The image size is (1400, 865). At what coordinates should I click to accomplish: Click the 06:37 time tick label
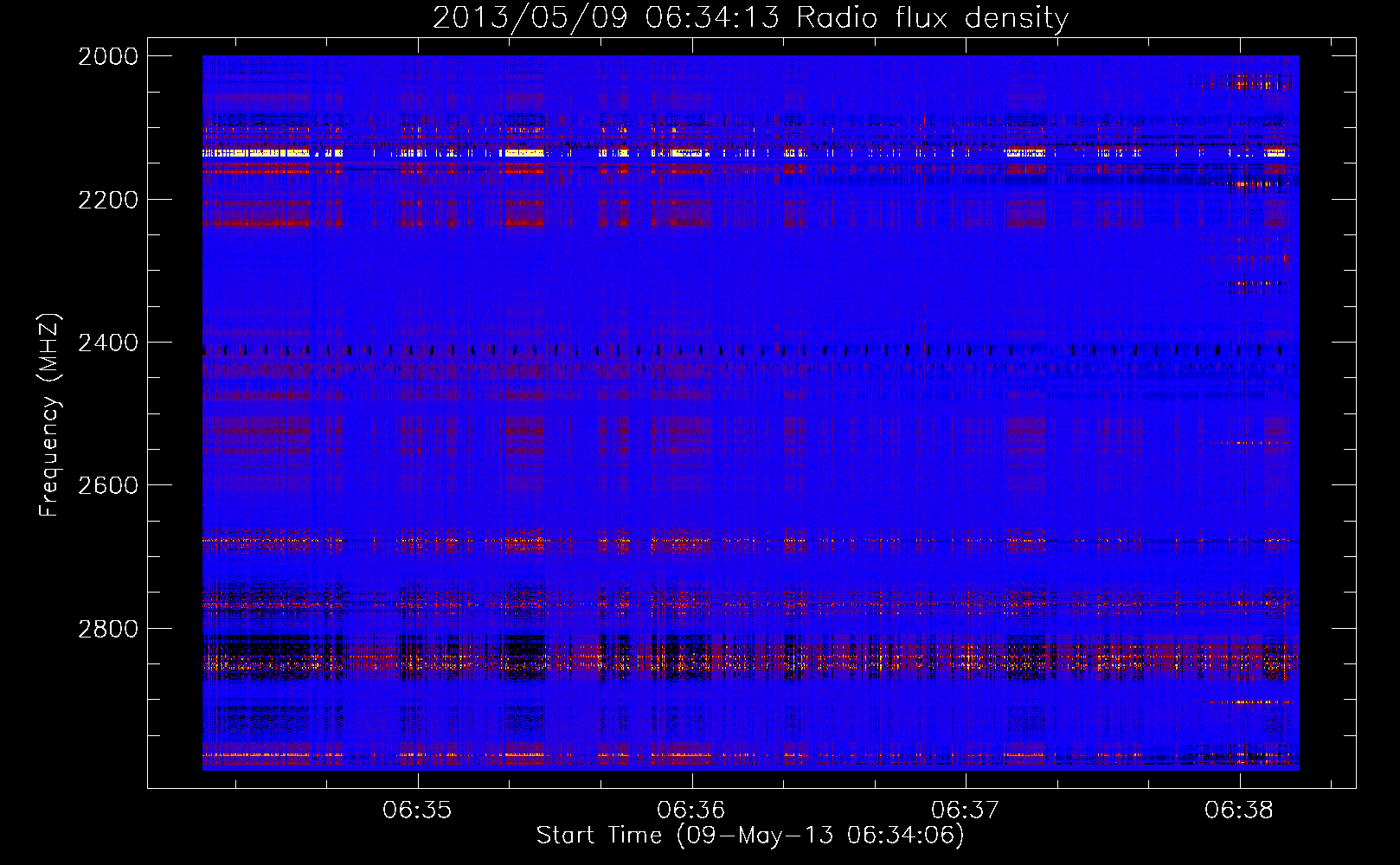pyautogui.click(x=966, y=811)
